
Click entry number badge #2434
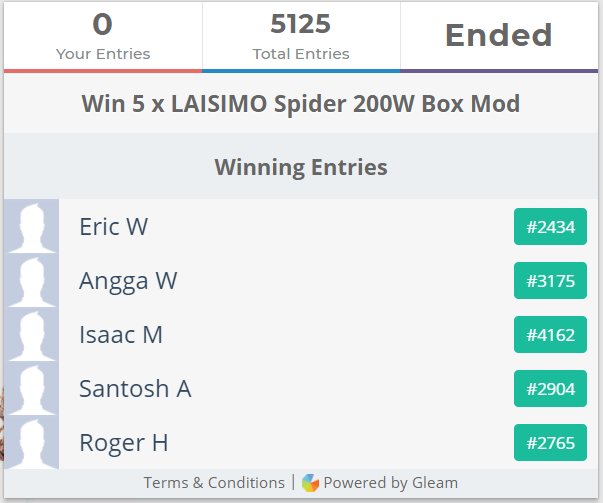[x=550, y=227]
